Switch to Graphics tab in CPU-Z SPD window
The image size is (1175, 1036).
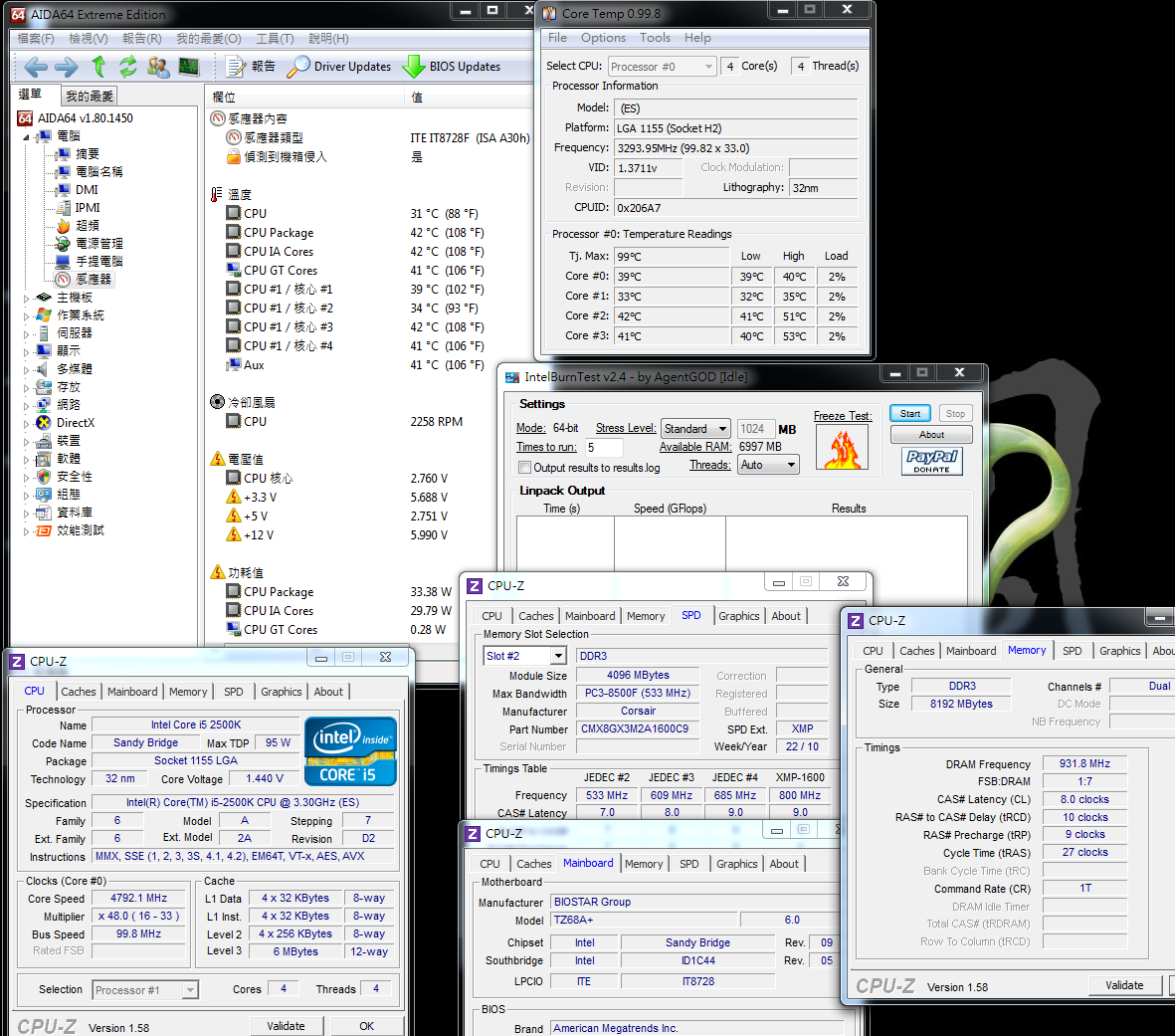[739, 616]
